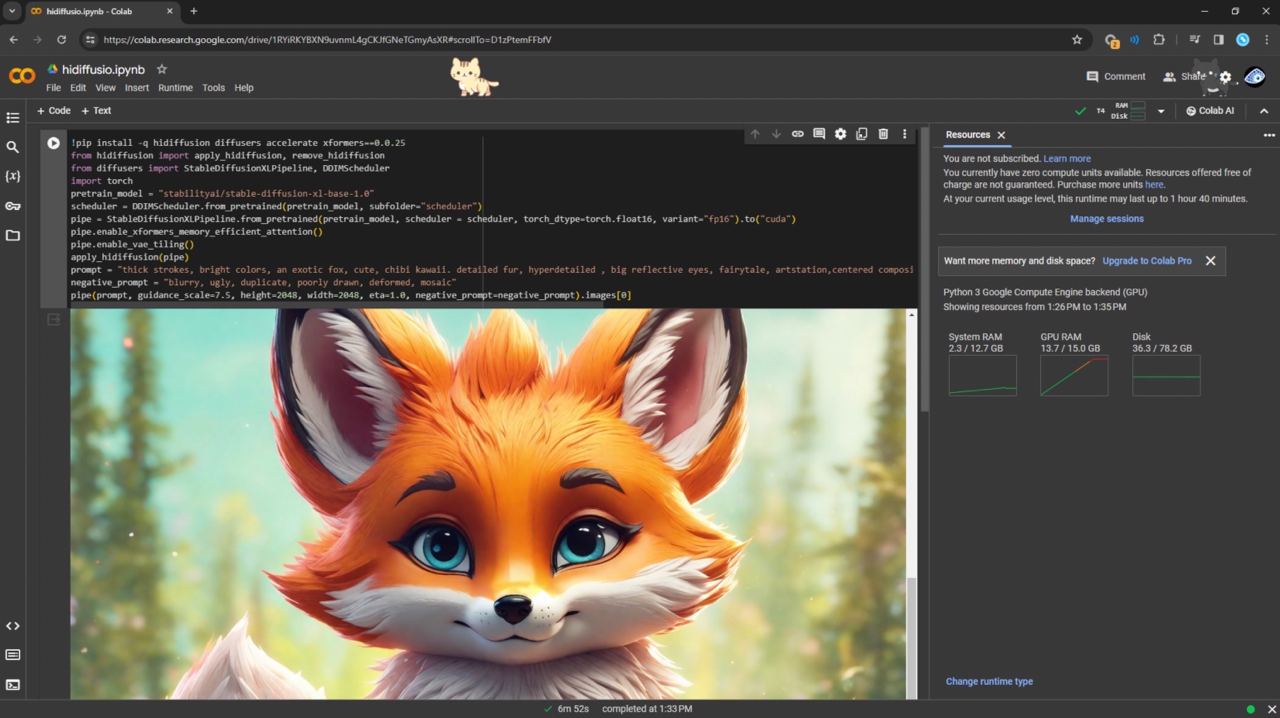
Task: Open the Runtime menu
Action: [x=175, y=88]
